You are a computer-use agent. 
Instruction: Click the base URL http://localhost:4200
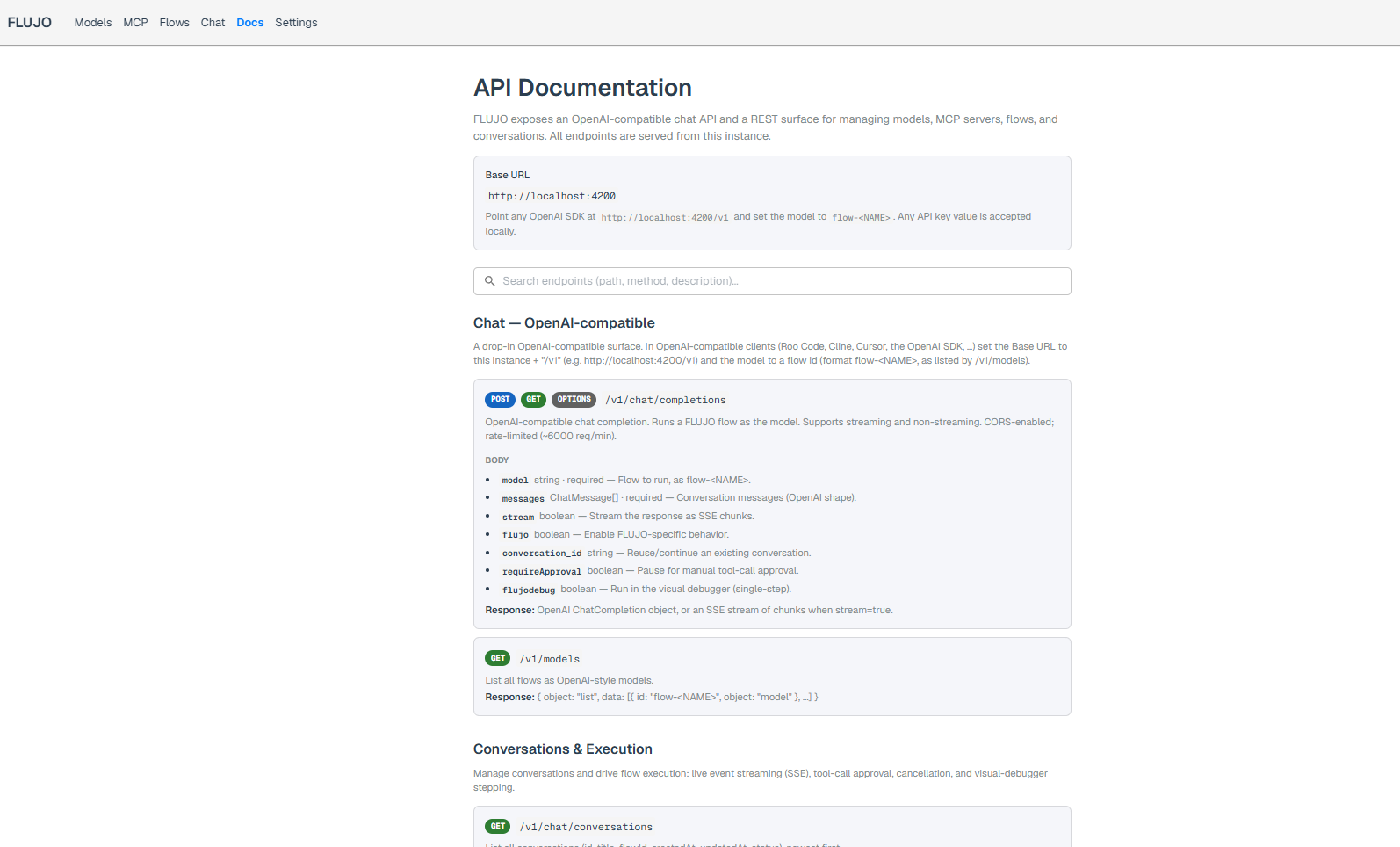[552, 197]
